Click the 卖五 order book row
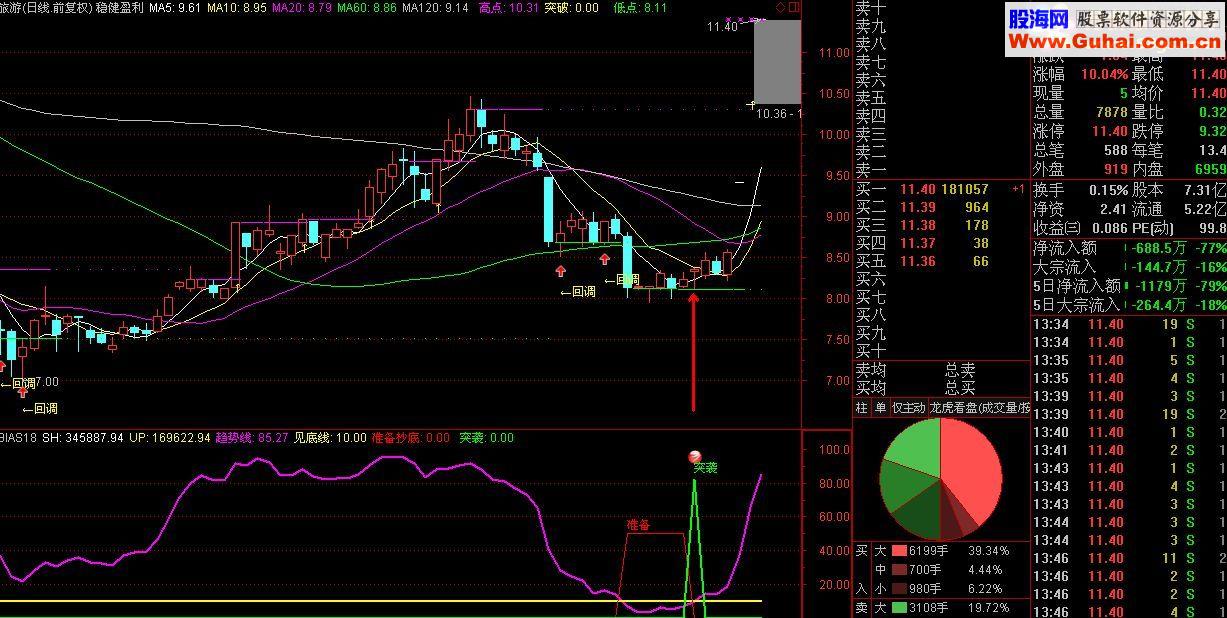Screen dimensions: 1227x618 pos(941,98)
